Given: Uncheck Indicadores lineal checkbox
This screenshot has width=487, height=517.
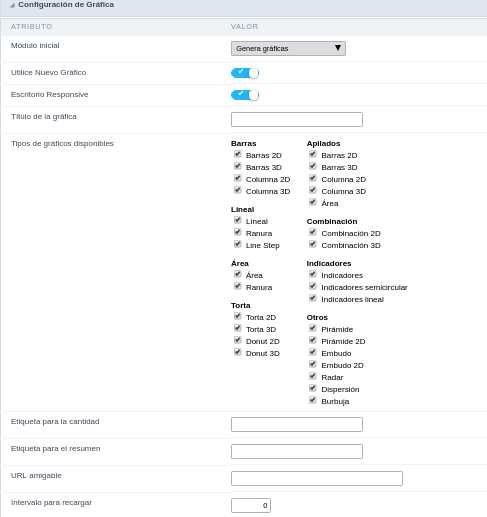Looking at the screenshot, I should pyautogui.click(x=312, y=298).
